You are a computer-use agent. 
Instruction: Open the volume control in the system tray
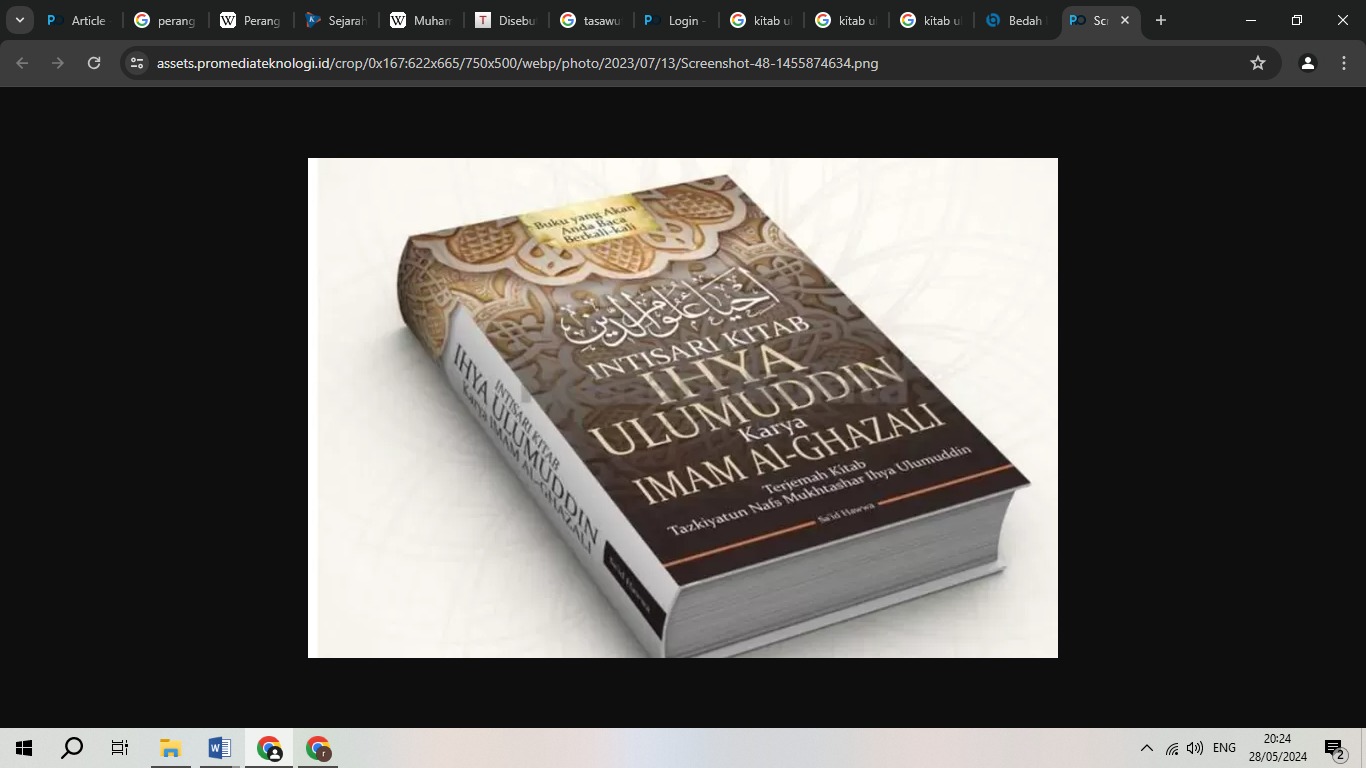pos(1195,748)
